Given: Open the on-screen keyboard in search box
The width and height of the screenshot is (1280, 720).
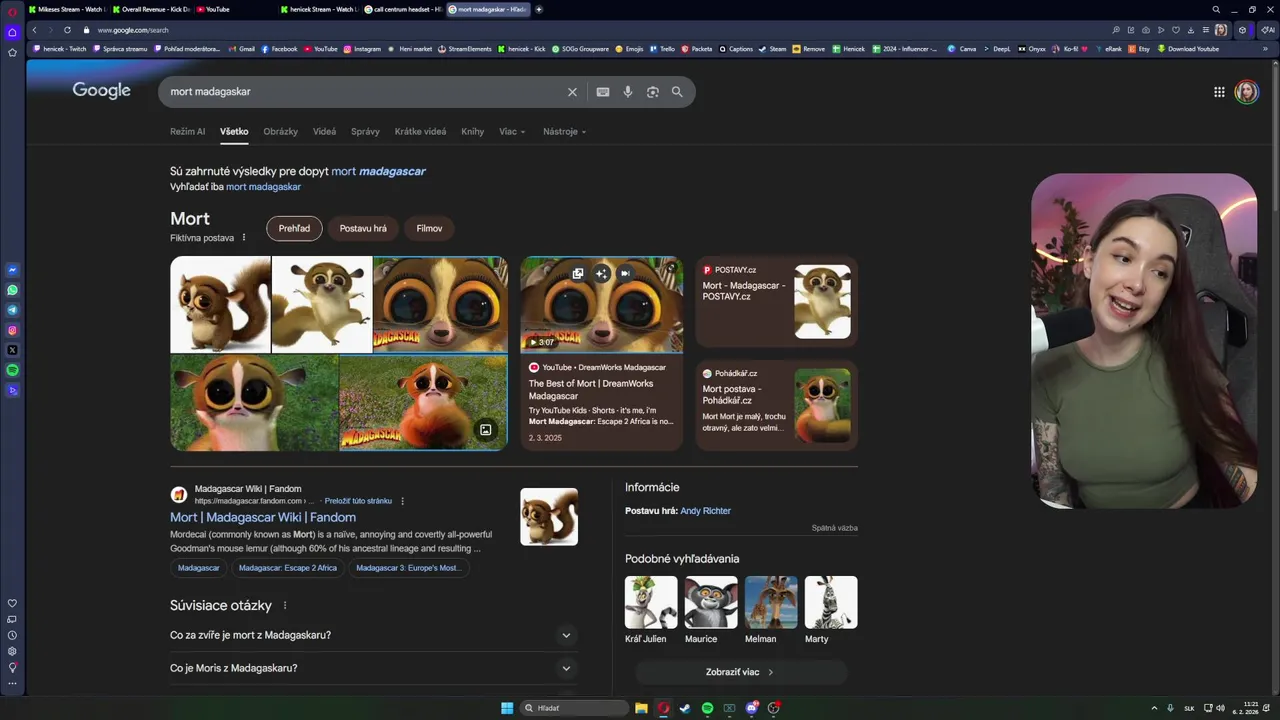Looking at the screenshot, I should coord(603,92).
